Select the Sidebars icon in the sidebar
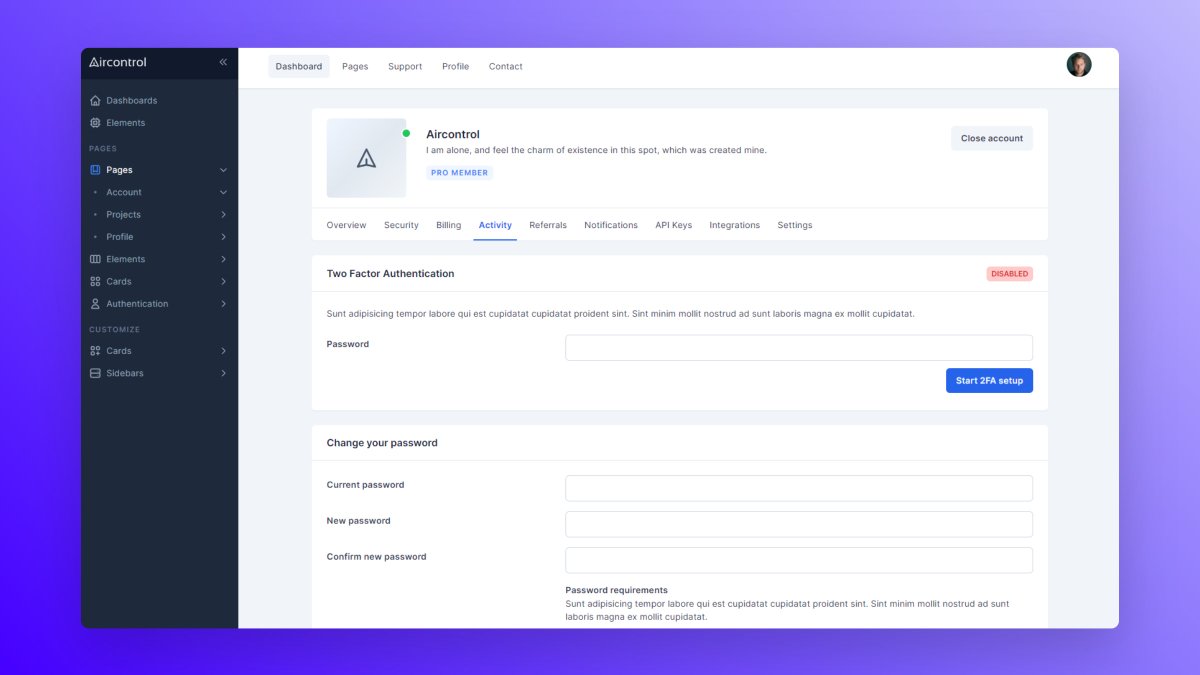The width and height of the screenshot is (1200, 675). click(x=96, y=373)
